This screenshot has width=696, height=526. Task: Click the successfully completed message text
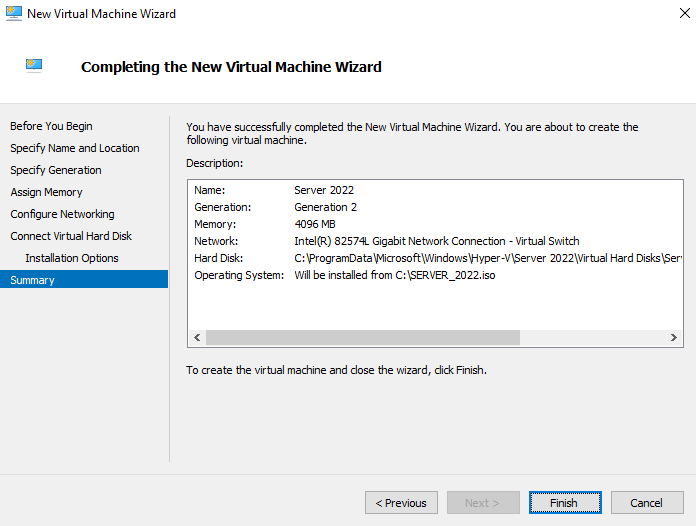(x=412, y=133)
